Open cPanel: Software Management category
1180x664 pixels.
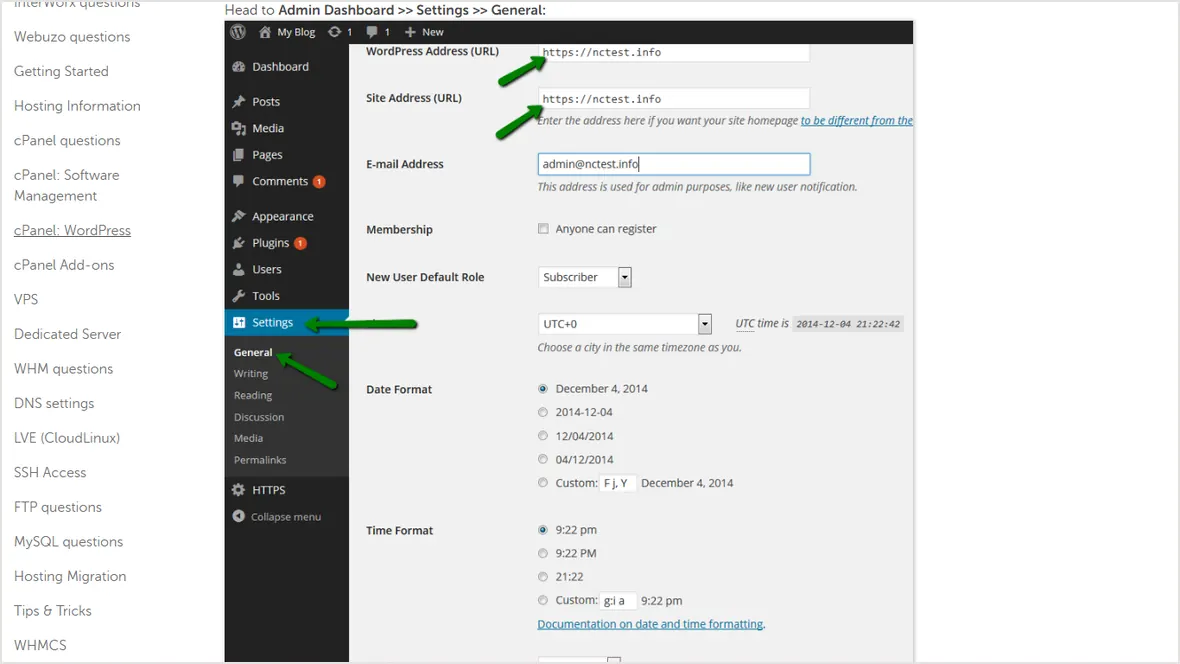(66, 185)
